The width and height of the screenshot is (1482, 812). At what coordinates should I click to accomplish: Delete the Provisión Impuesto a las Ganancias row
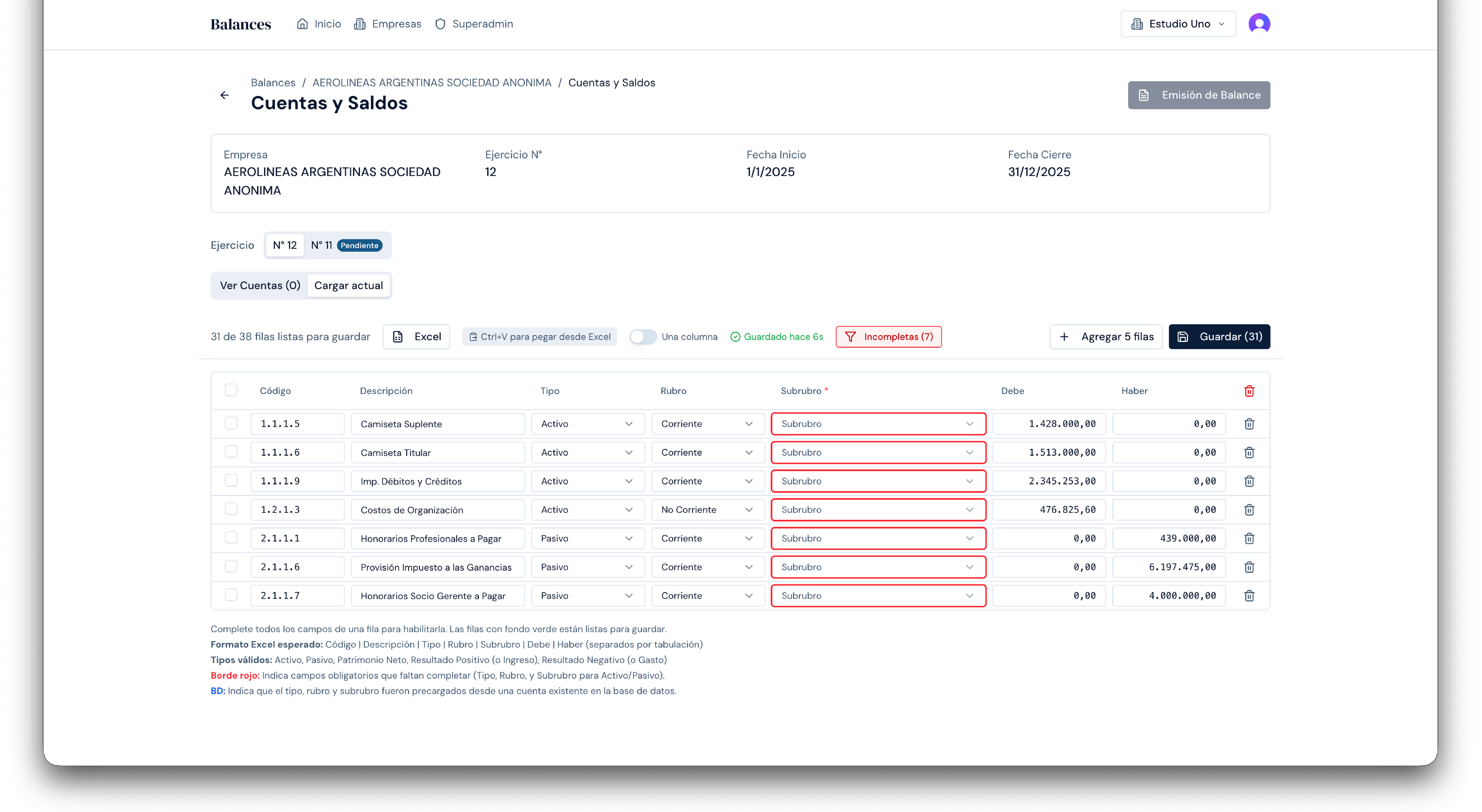click(x=1249, y=567)
